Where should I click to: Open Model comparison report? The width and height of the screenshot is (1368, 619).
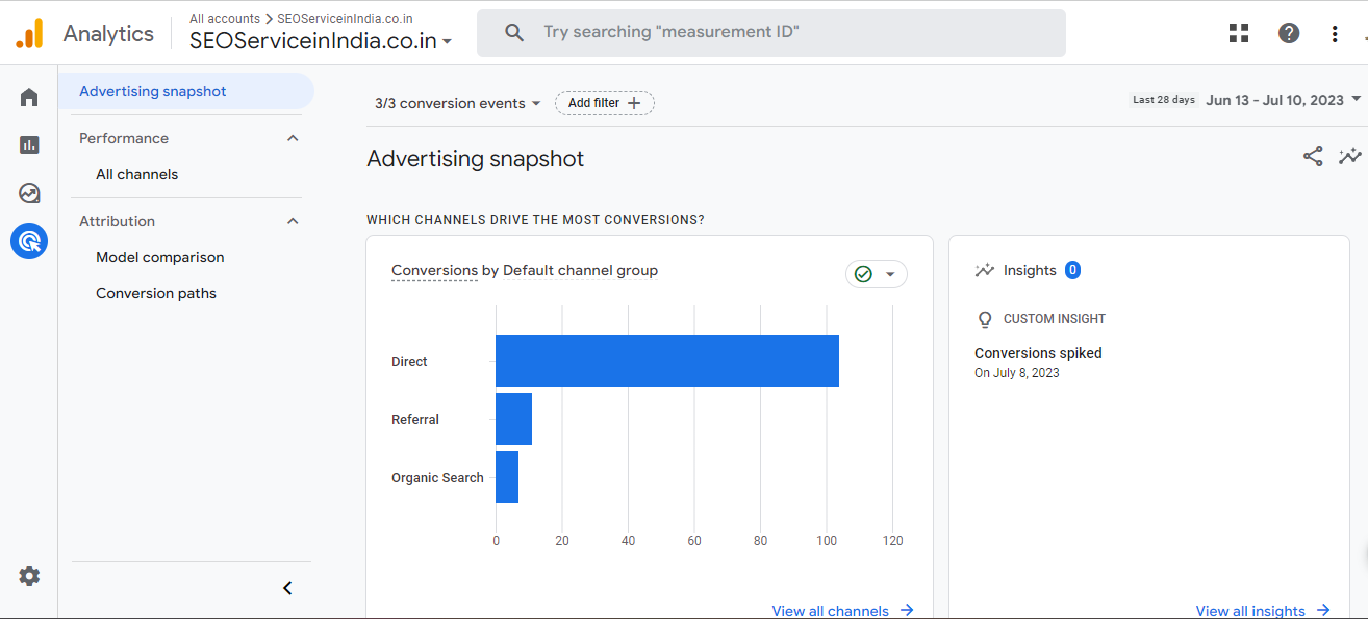160,257
